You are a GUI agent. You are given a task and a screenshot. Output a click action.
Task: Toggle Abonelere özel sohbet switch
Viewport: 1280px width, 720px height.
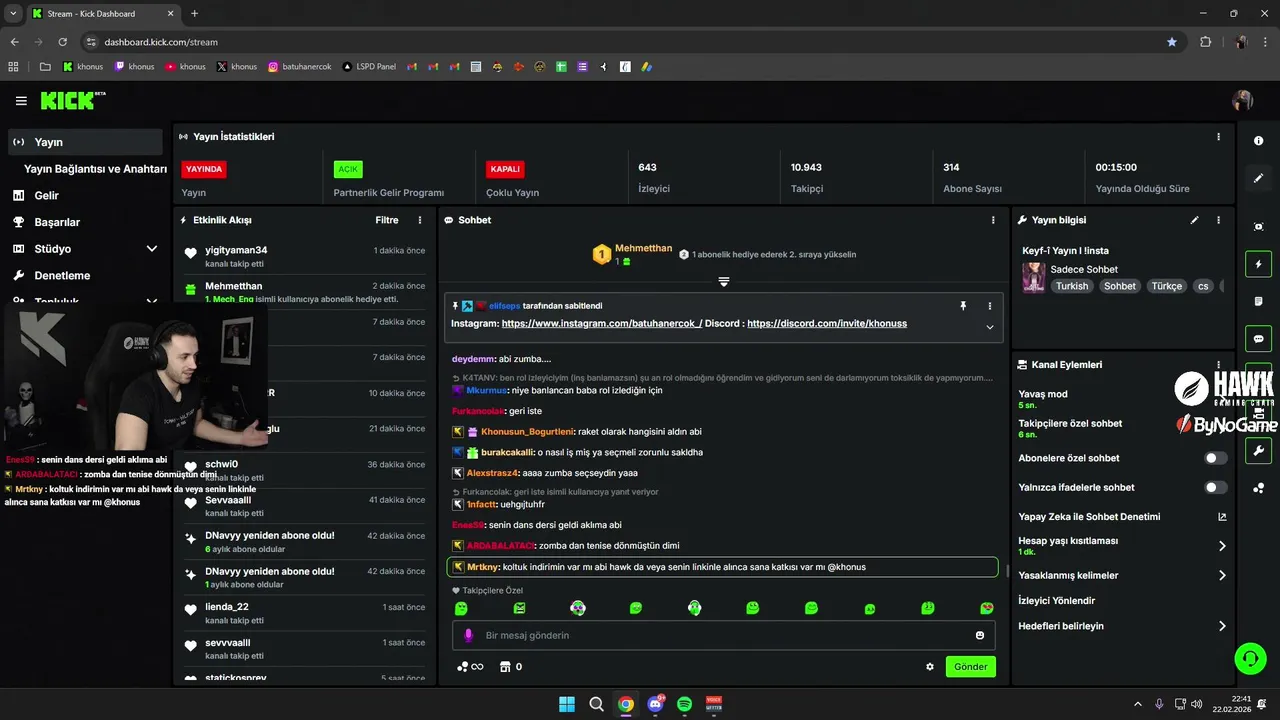point(1216,458)
